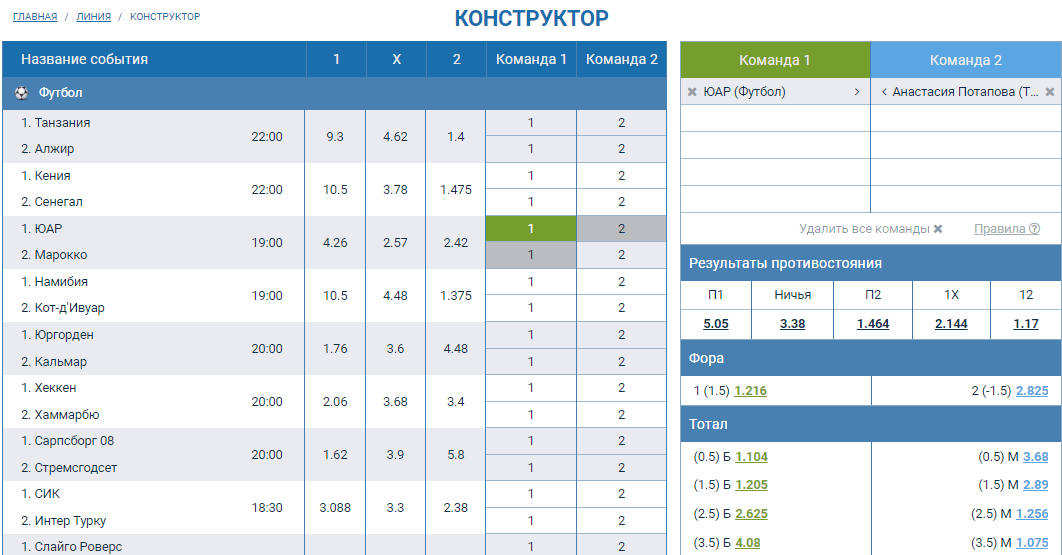Add Намибия as Команда 1

click(531, 282)
